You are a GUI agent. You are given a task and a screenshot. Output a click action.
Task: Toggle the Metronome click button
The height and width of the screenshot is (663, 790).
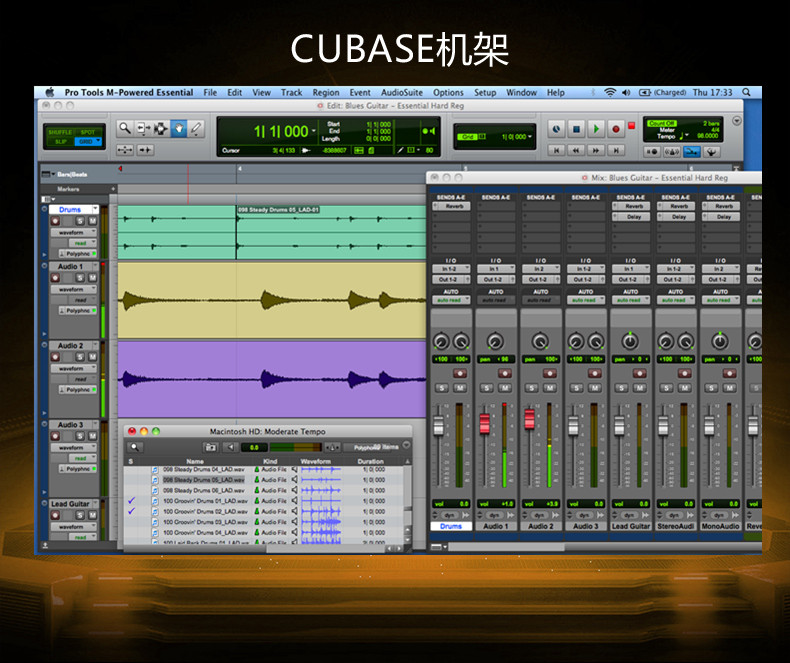672,151
